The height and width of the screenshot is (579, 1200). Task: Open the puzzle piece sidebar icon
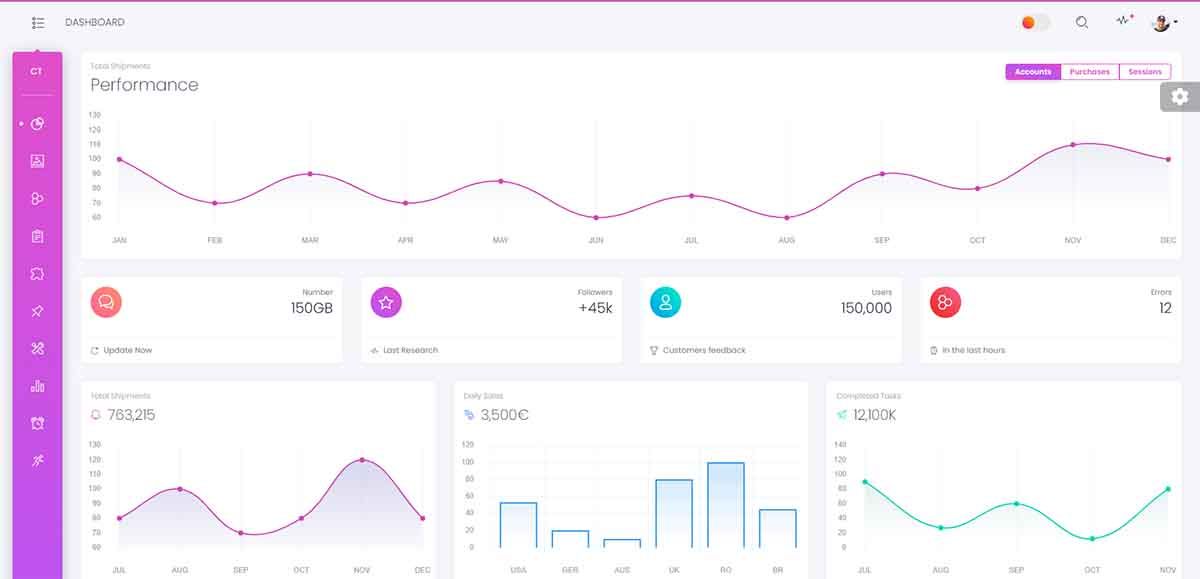[37, 274]
